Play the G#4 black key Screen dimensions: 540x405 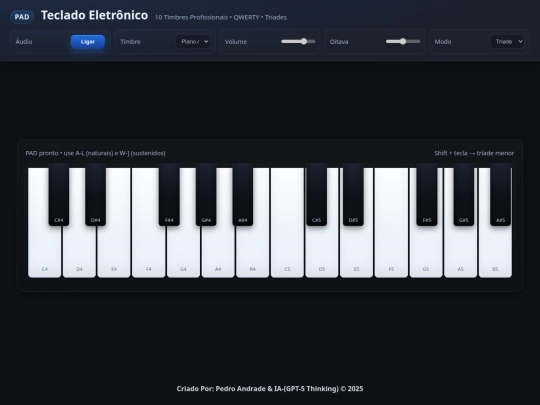[x=206, y=195]
